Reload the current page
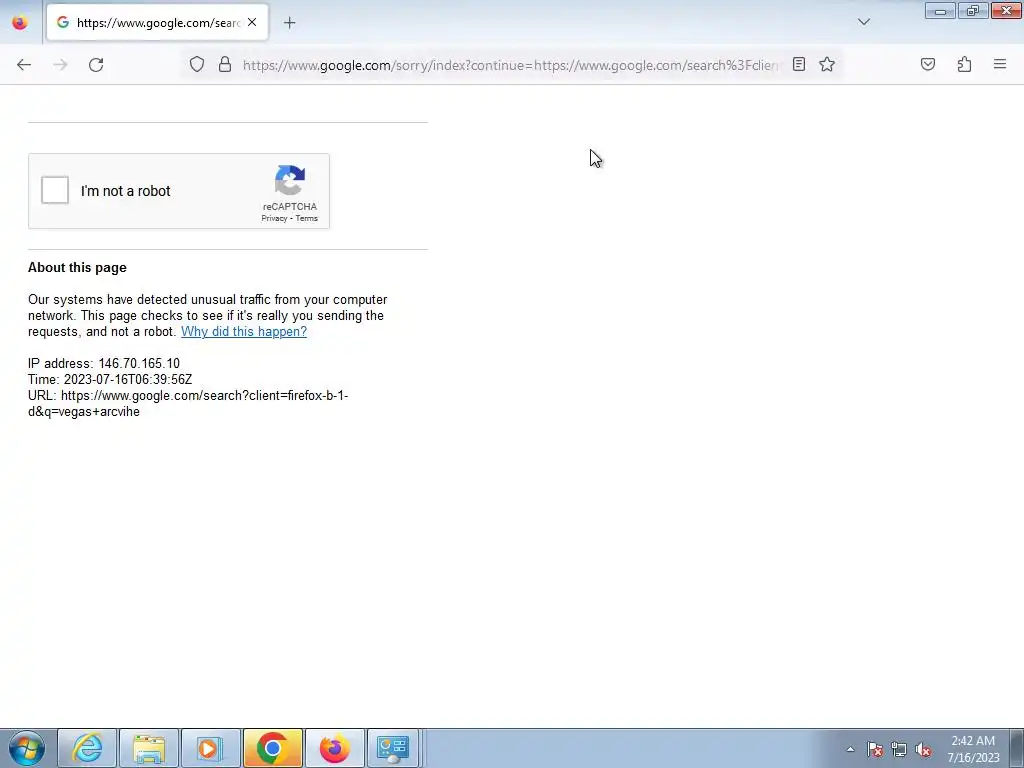1024x768 pixels. (96, 65)
